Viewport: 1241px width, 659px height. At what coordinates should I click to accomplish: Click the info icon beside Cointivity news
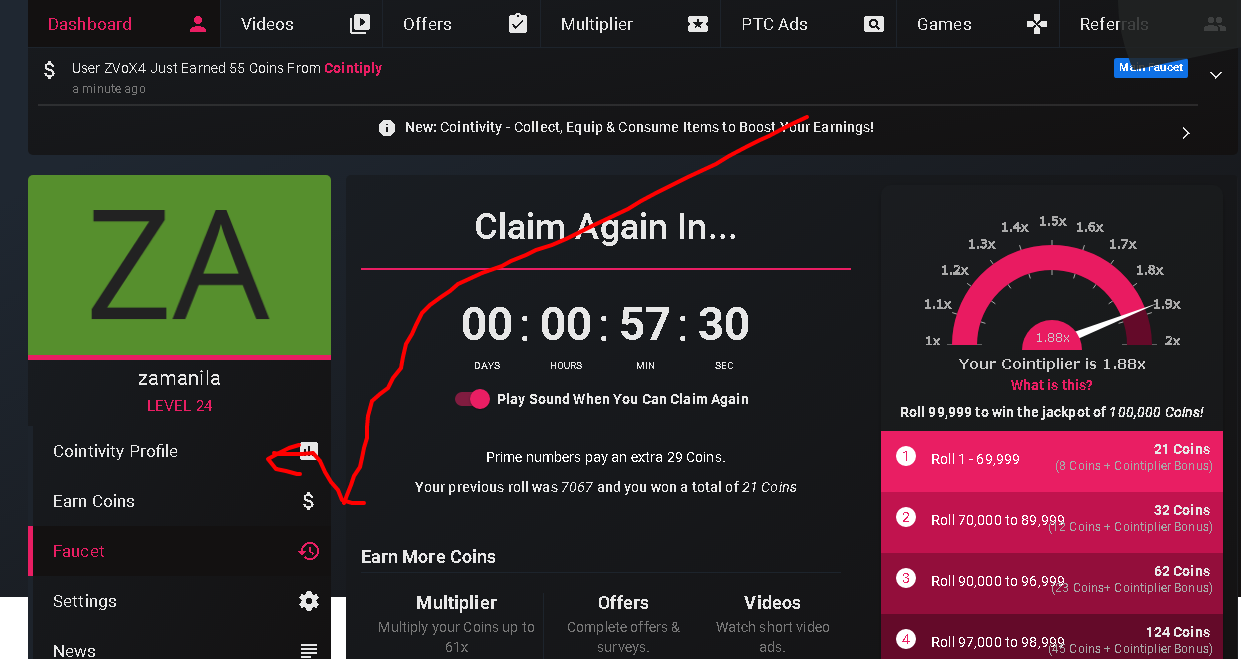[x=387, y=128]
